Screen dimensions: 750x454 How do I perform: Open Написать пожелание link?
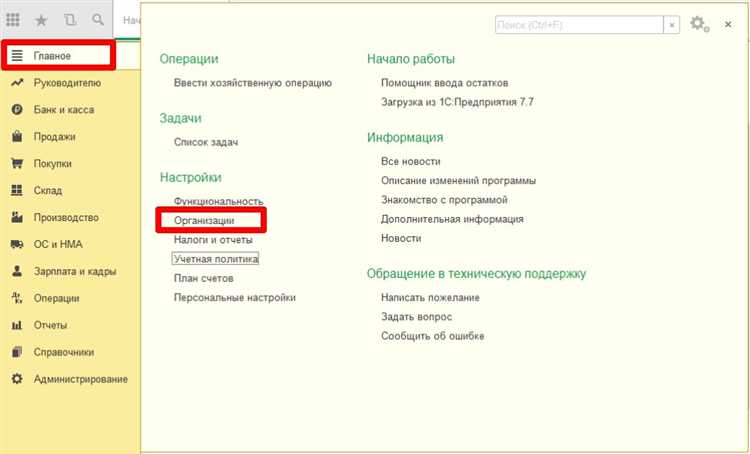(430, 297)
